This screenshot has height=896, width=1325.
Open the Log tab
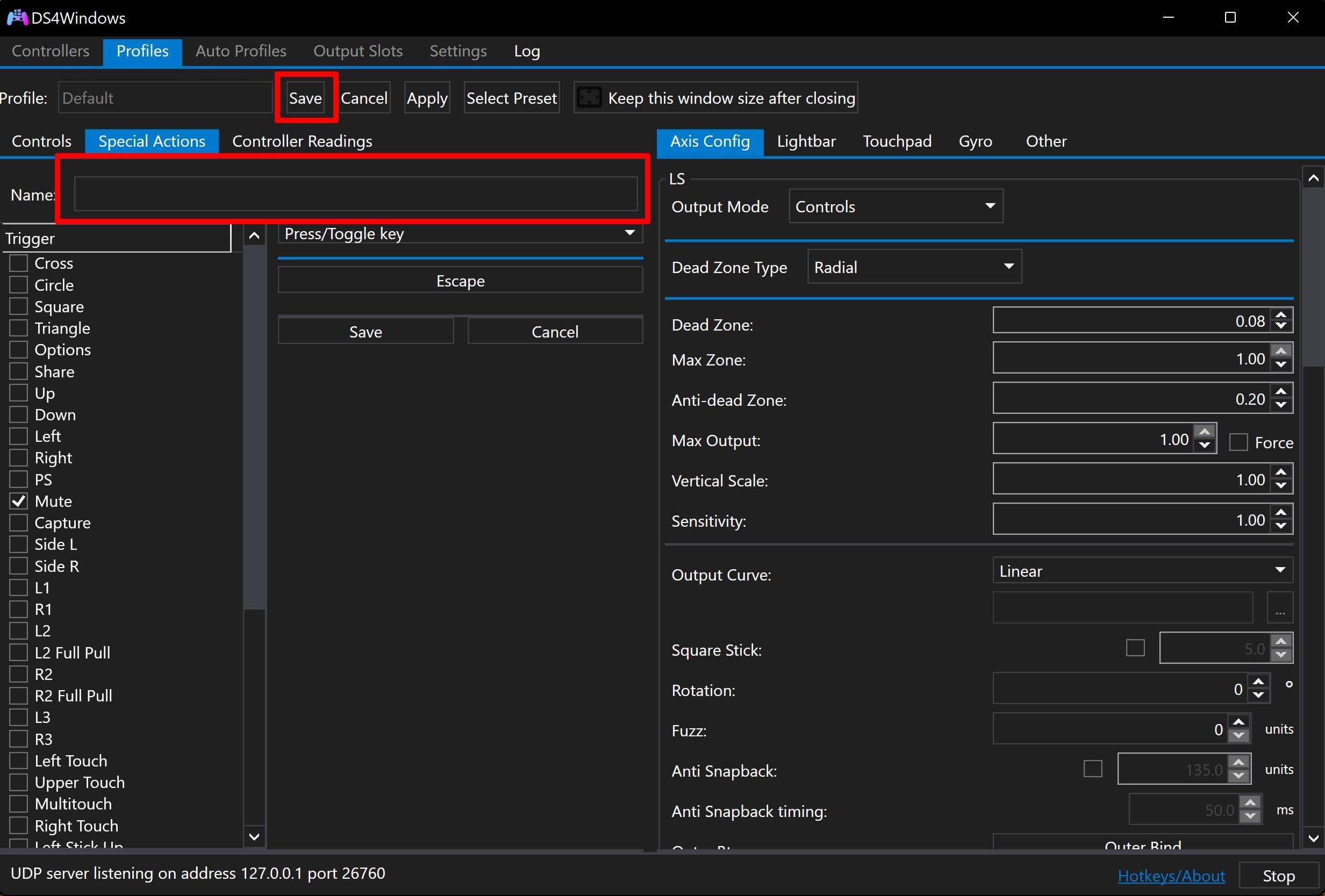coord(526,51)
